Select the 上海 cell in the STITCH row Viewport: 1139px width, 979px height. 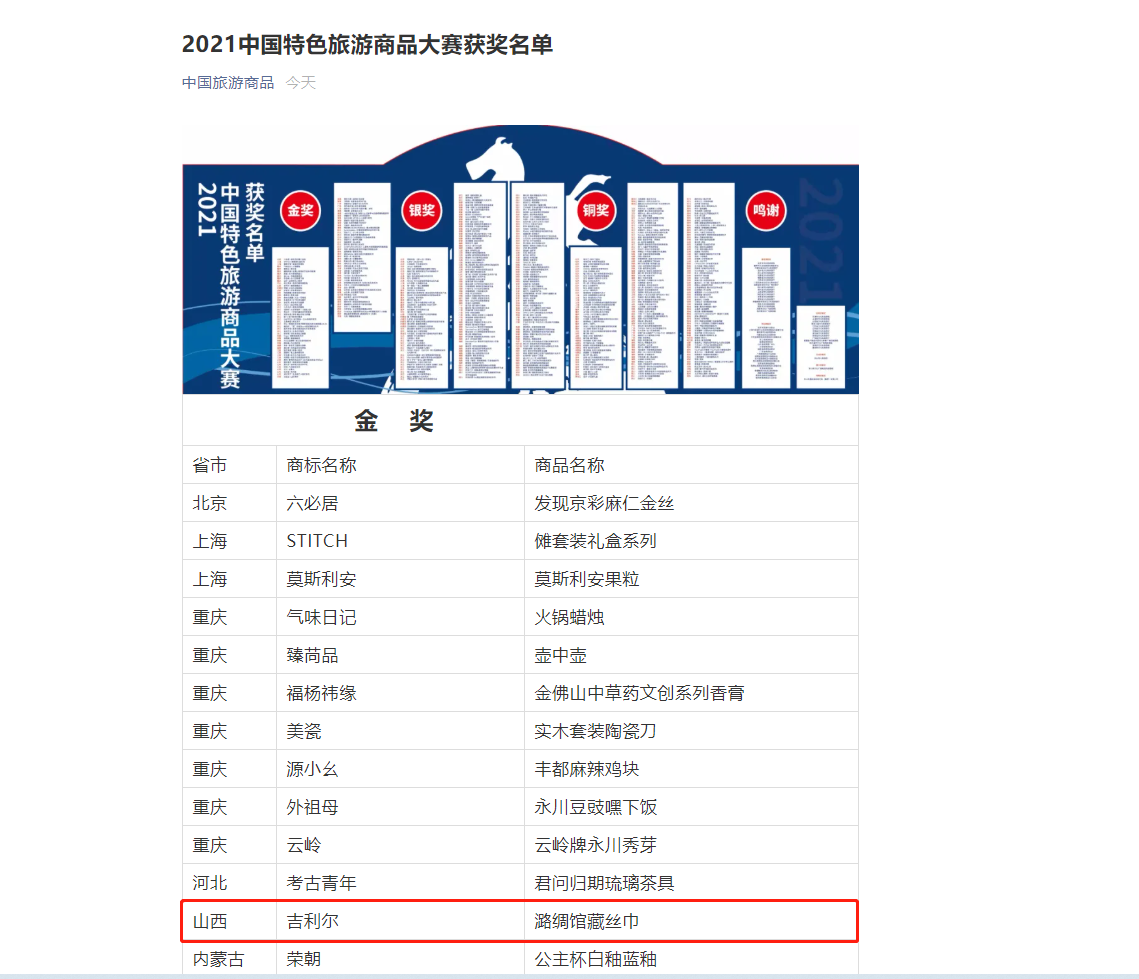coord(230,540)
